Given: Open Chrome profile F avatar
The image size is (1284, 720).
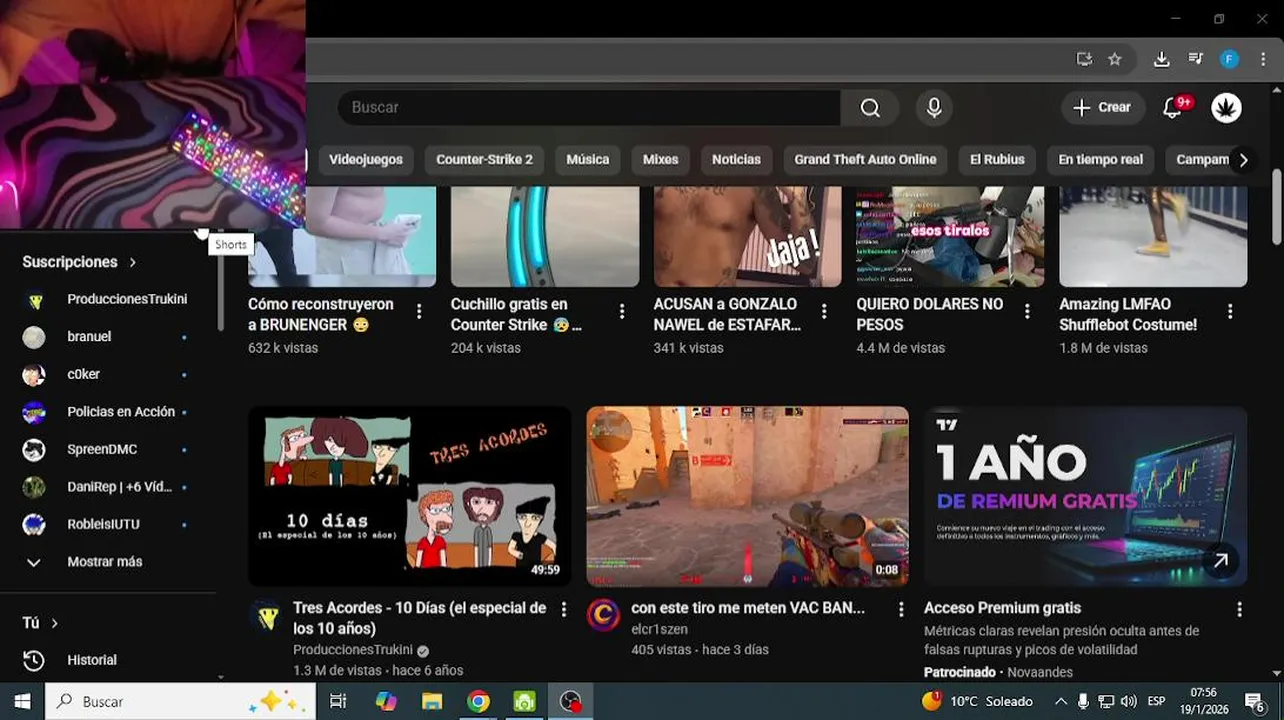Looking at the screenshot, I should pyautogui.click(x=1229, y=59).
